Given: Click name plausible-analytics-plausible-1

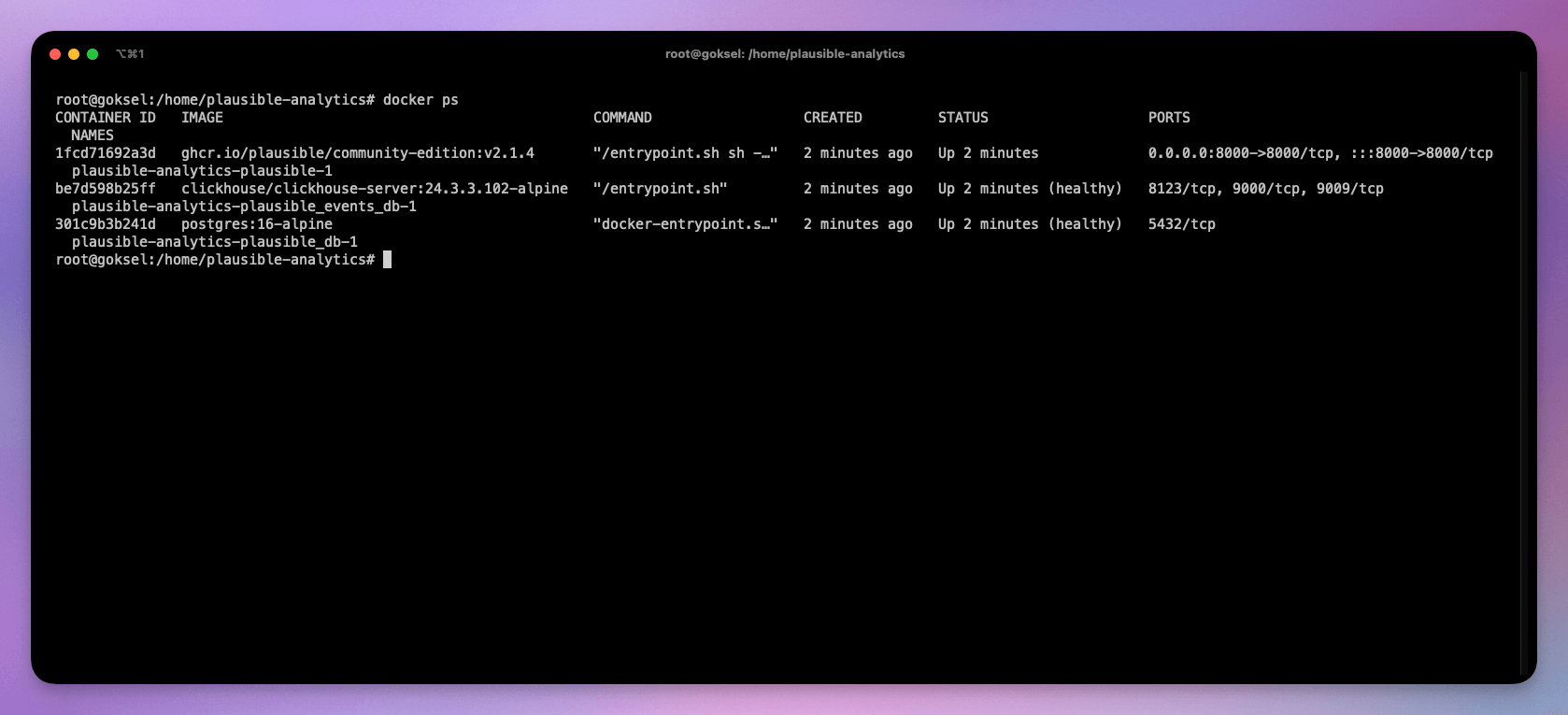Looking at the screenshot, I should point(202,171).
